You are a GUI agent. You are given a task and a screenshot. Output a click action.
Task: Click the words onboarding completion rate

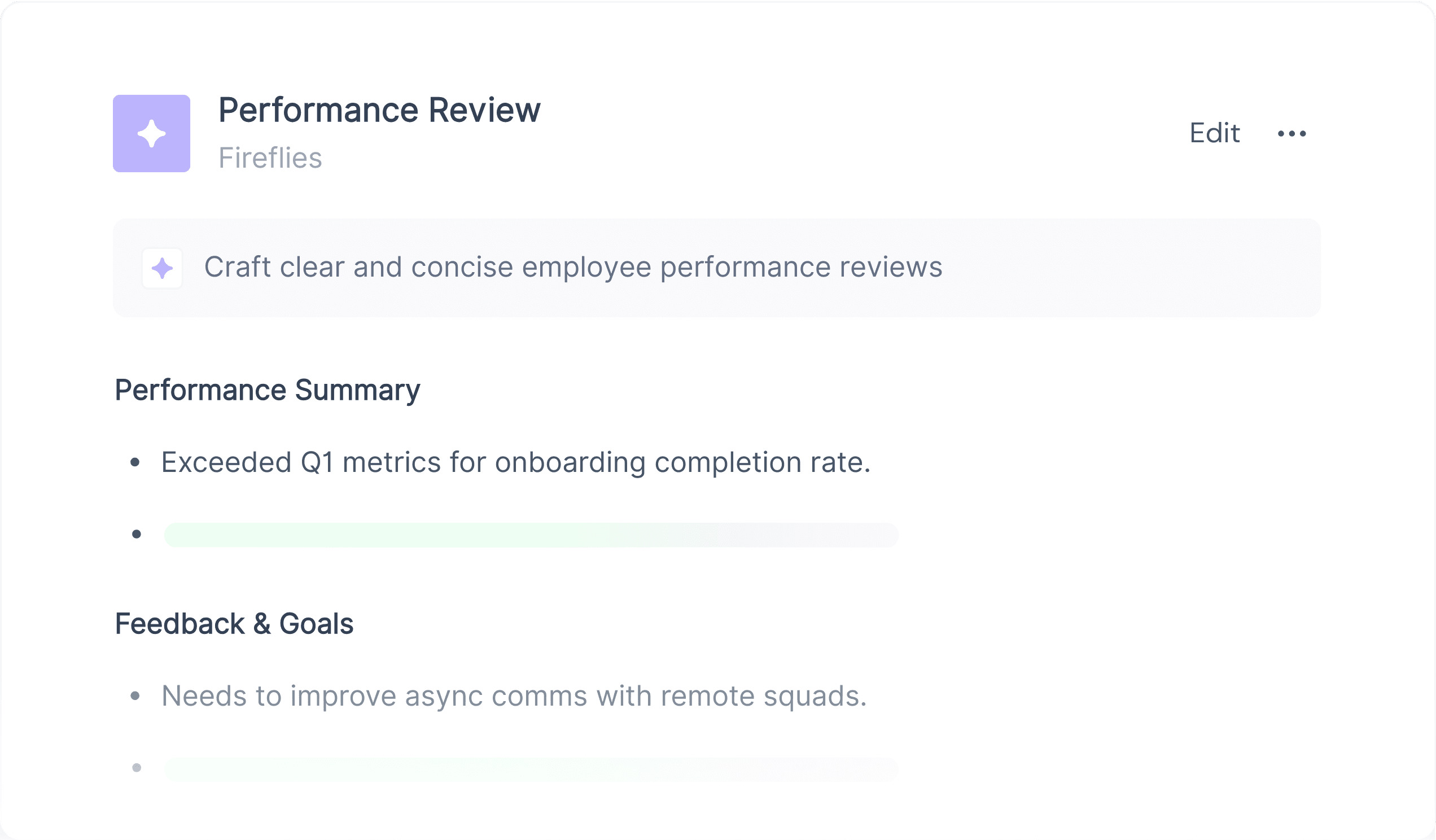point(682,462)
